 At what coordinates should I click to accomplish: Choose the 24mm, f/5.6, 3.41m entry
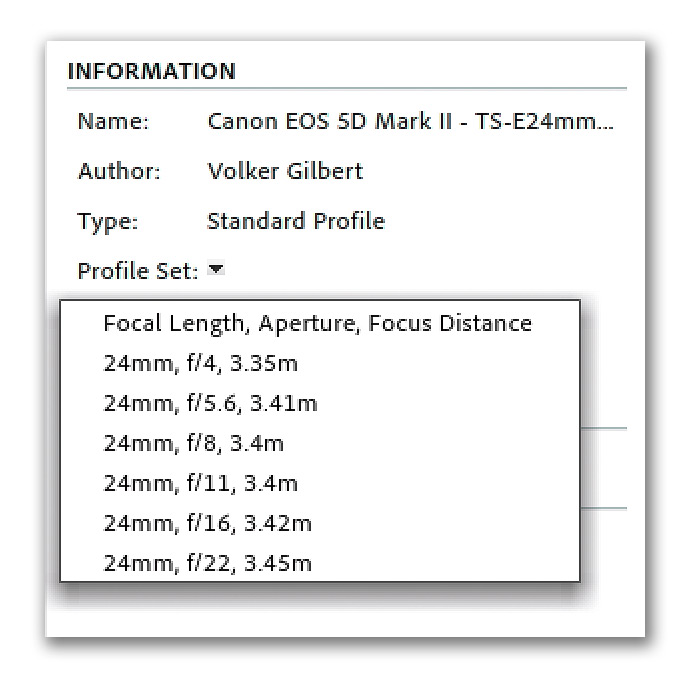tap(320, 404)
